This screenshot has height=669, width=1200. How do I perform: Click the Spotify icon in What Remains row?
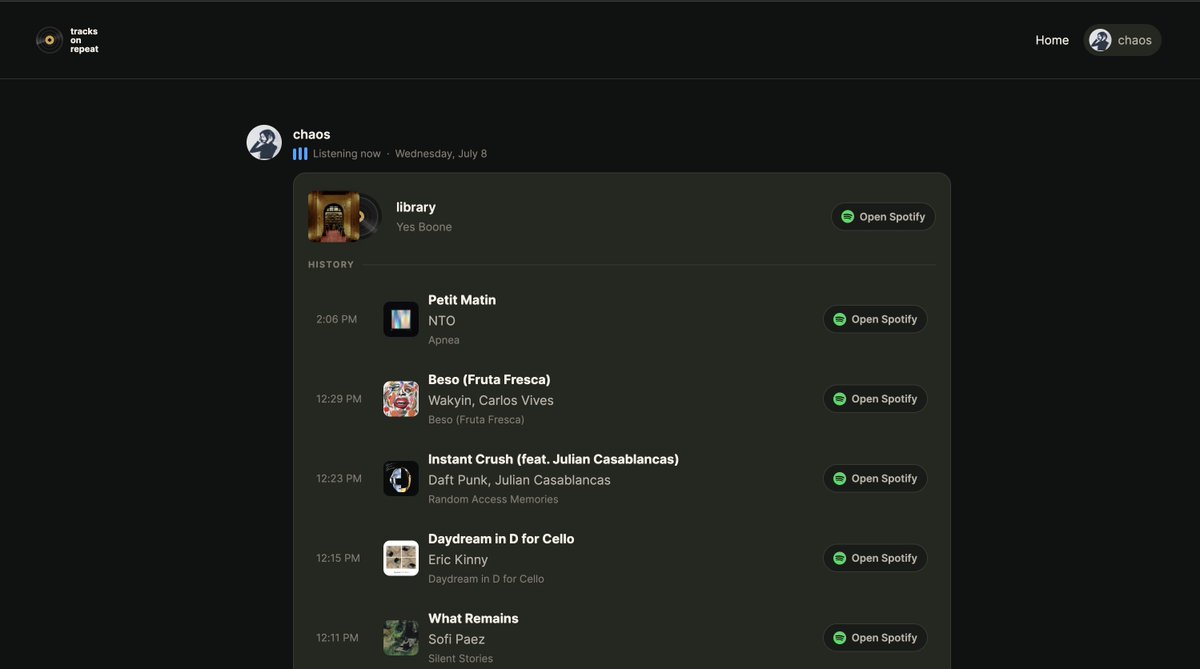click(x=840, y=638)
